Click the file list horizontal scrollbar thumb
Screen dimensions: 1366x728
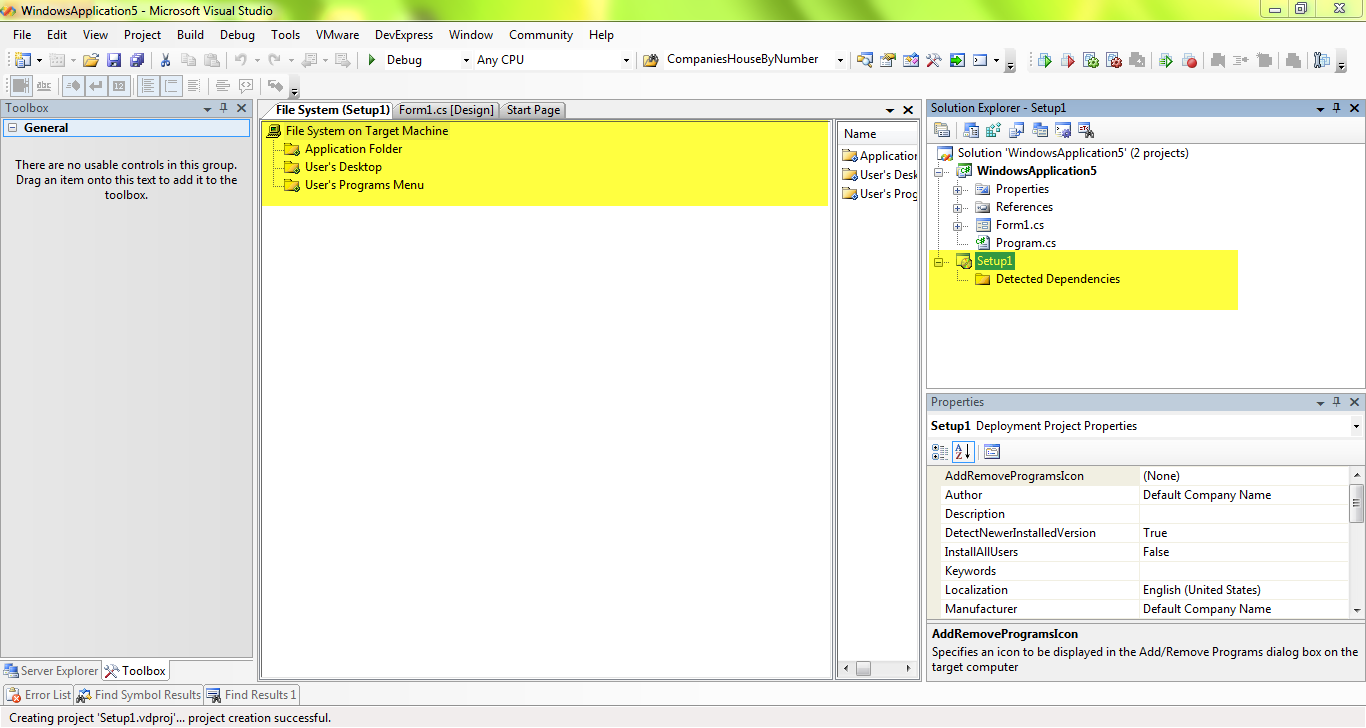(864, 668)
